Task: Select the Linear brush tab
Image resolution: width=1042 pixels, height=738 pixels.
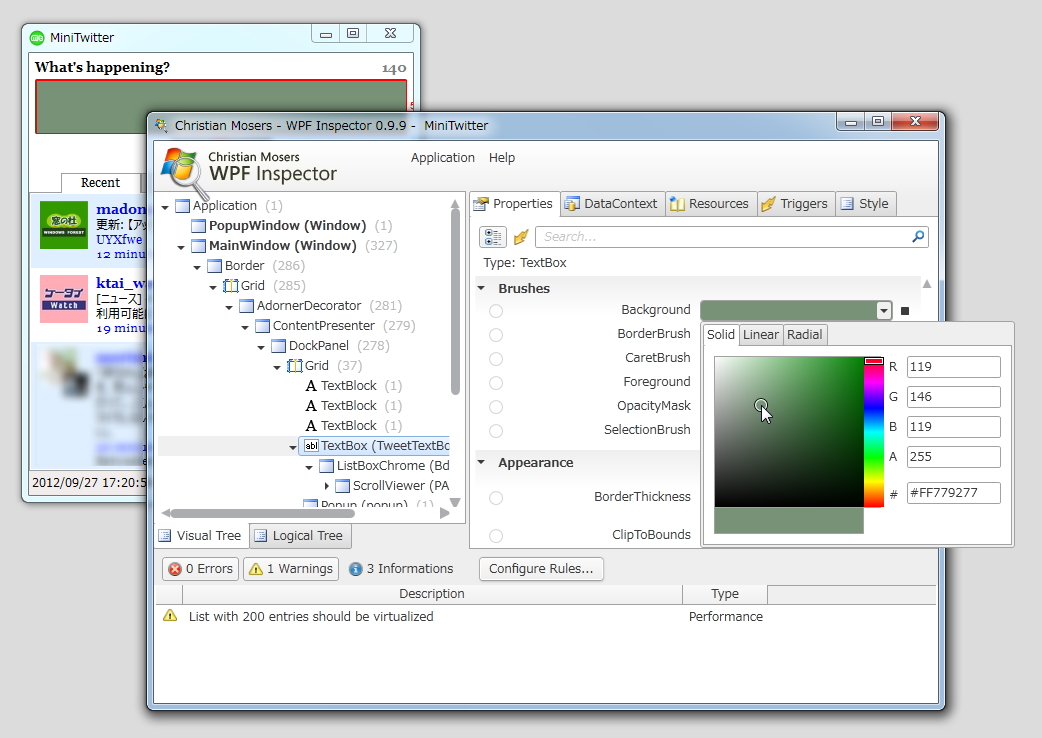Action: 760,334
